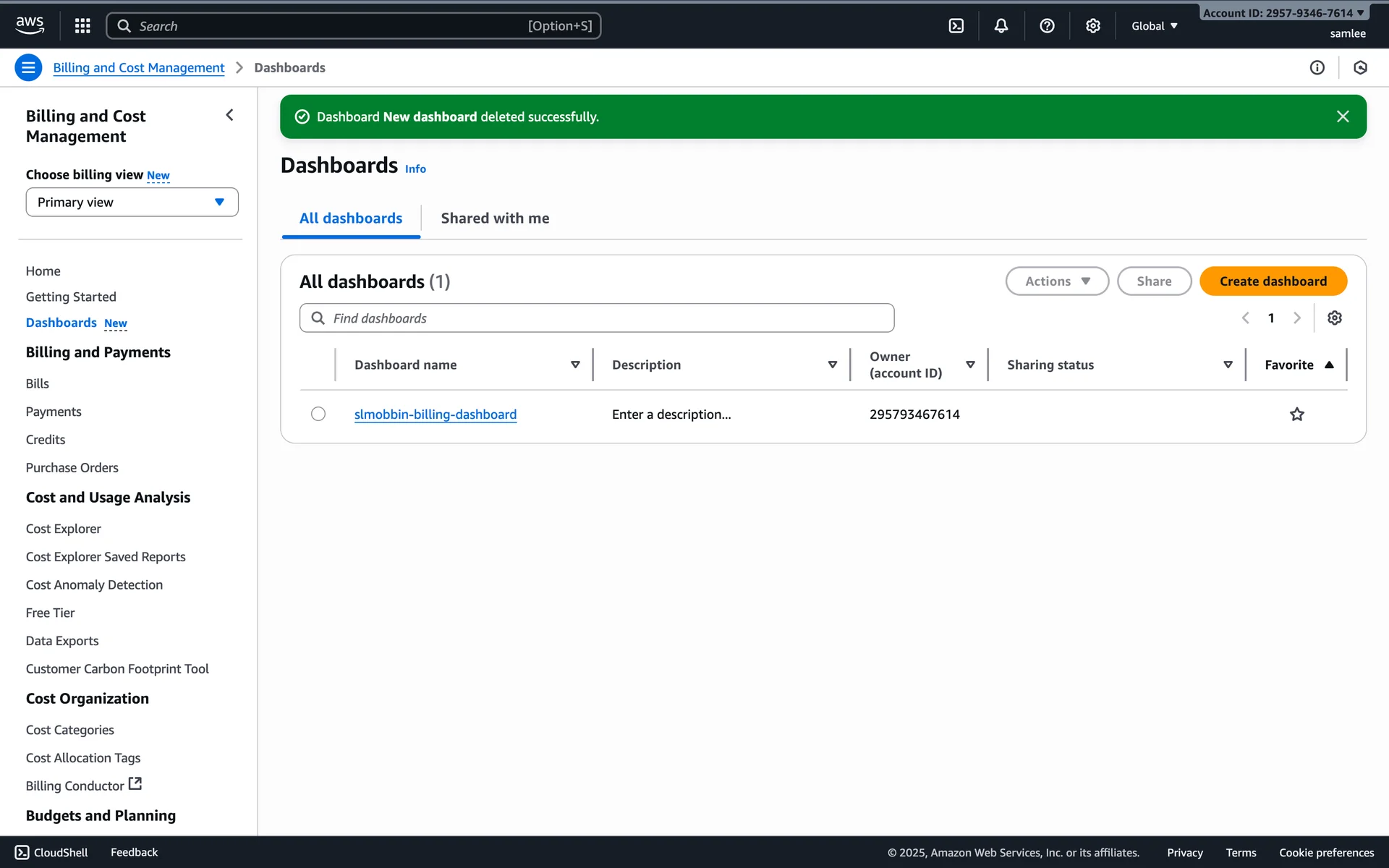The image size is (1389, 868).
Task: Open Cost Explorer in sidebar
Action: pyautogui.click(x=64, y=529)
